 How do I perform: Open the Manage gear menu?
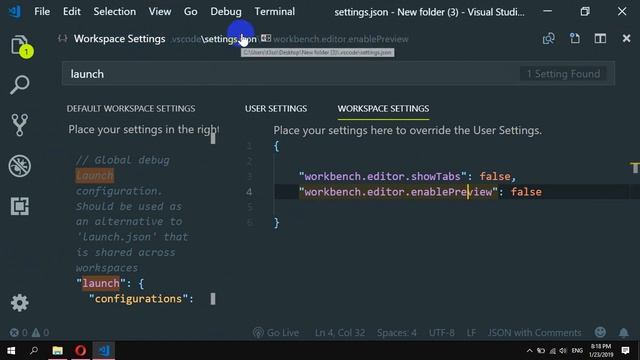coord(20,303)
